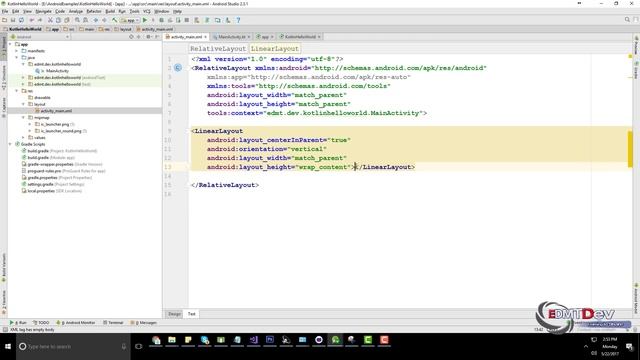The height and width of the screenshot is (360, 640).
Task: Click the Cut scissors icon
Action: (50, 20)
